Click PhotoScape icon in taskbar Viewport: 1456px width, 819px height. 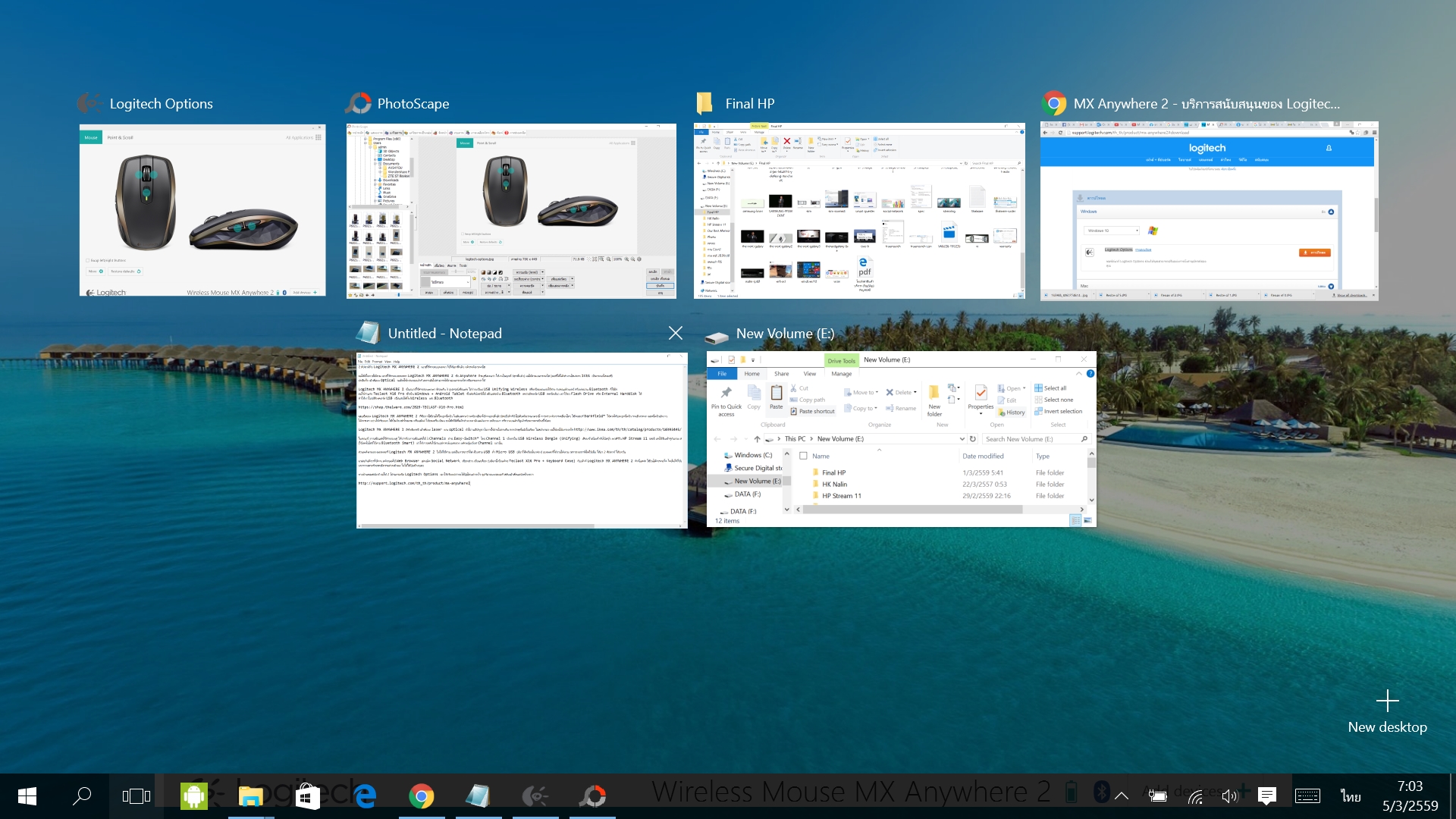(x=593, y=795)
